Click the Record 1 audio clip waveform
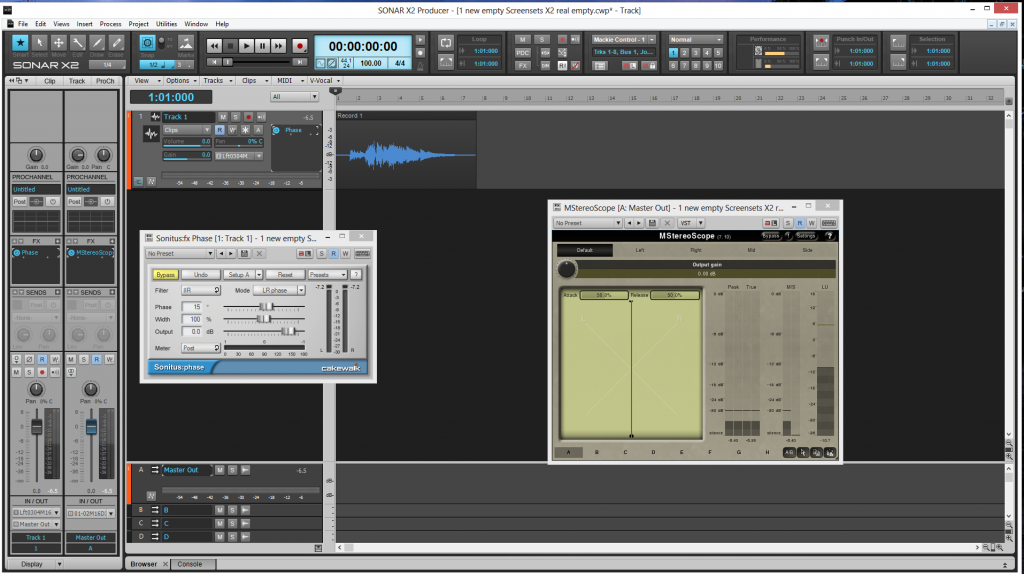The image size is (1024, 574). (x=390, y=154)
